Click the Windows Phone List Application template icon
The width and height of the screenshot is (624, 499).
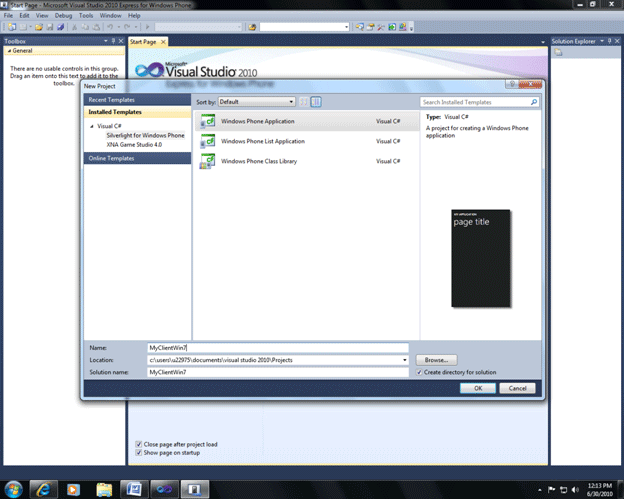click(x=208, y=141)
